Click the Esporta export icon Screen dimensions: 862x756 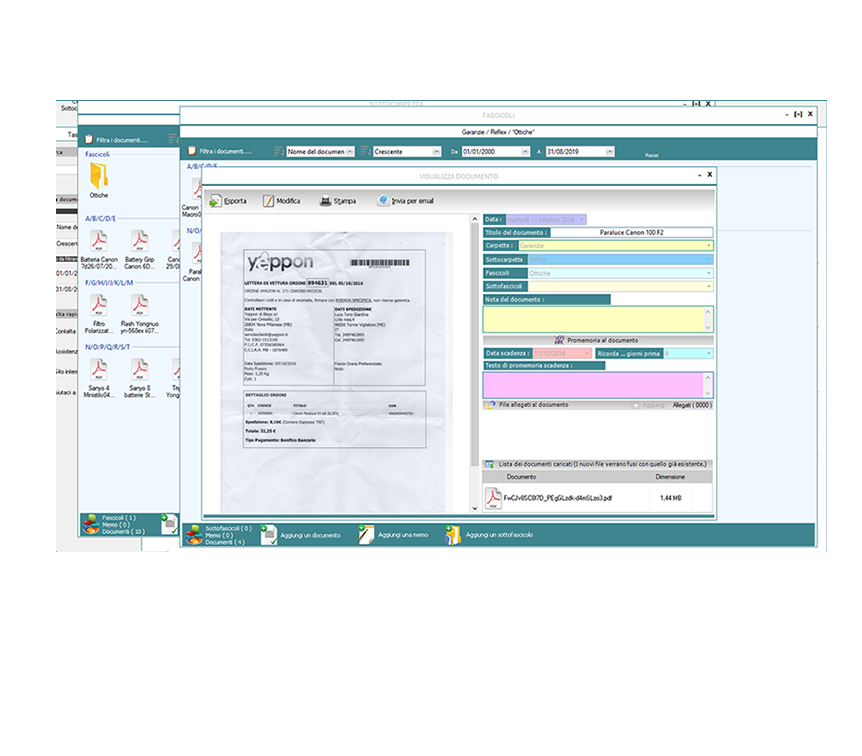tap(215, 200)
